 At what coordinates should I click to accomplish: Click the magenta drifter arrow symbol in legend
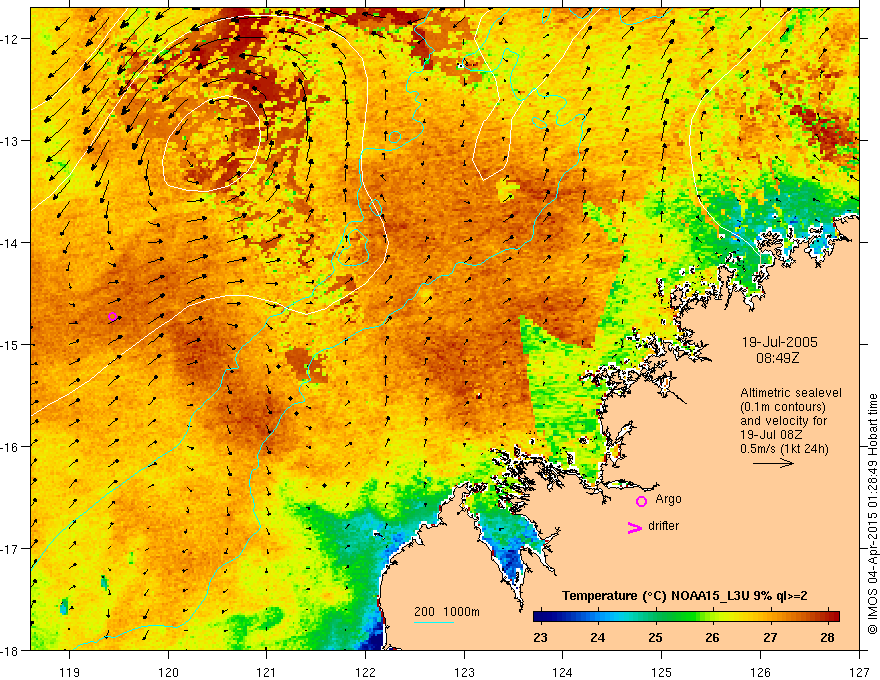click(635, 527)
